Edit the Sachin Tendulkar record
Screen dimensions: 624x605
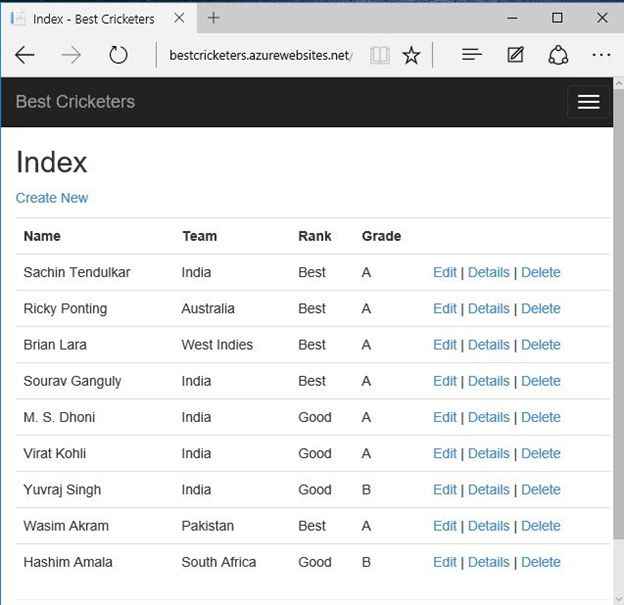(x=445, y=272)
